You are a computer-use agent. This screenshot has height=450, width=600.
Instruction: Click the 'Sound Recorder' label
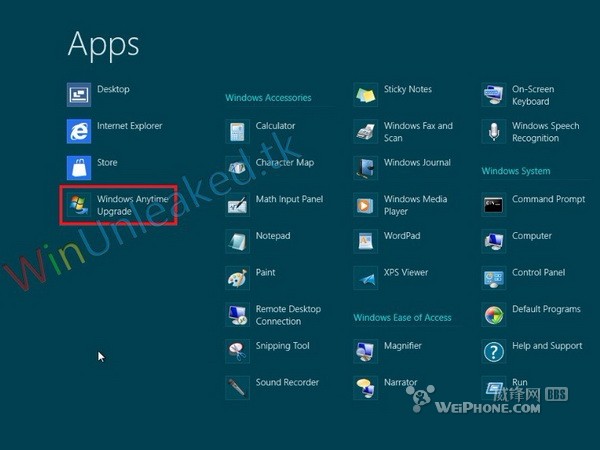(x=287, y=382)
